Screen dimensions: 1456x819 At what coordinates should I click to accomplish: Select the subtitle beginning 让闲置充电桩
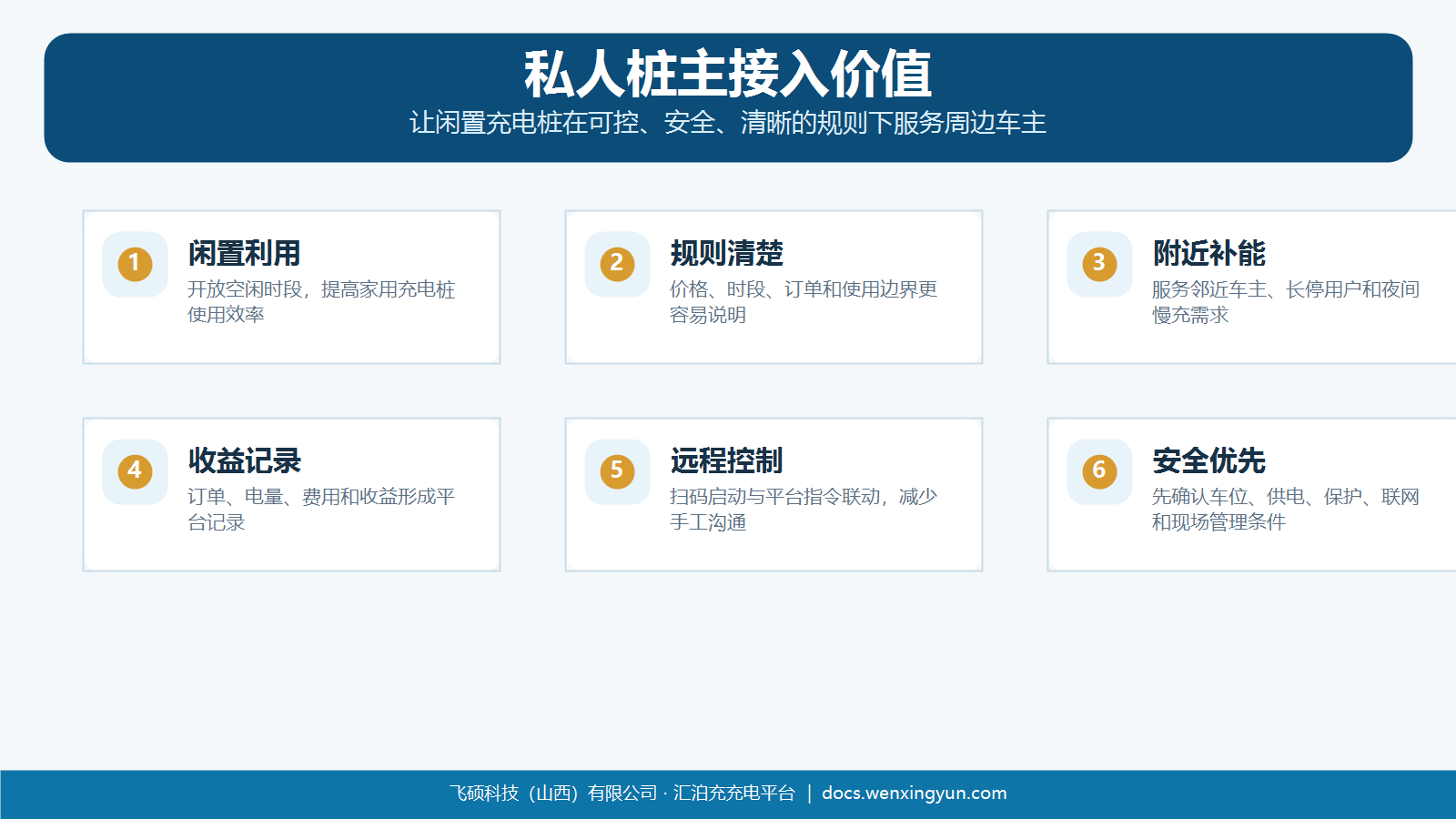pyautogui.click(x=728, y=123)
